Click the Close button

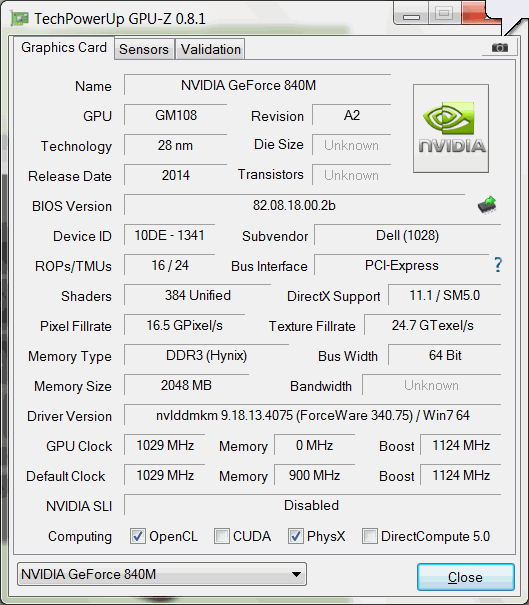(x=465, y=577)
